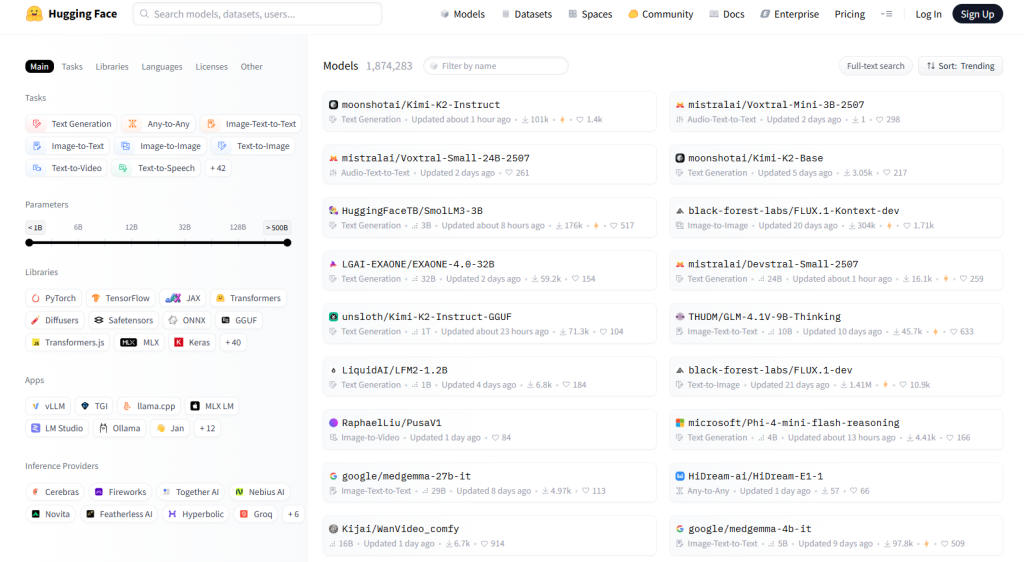Click the Search models, datasets, users field

point(257,14)
